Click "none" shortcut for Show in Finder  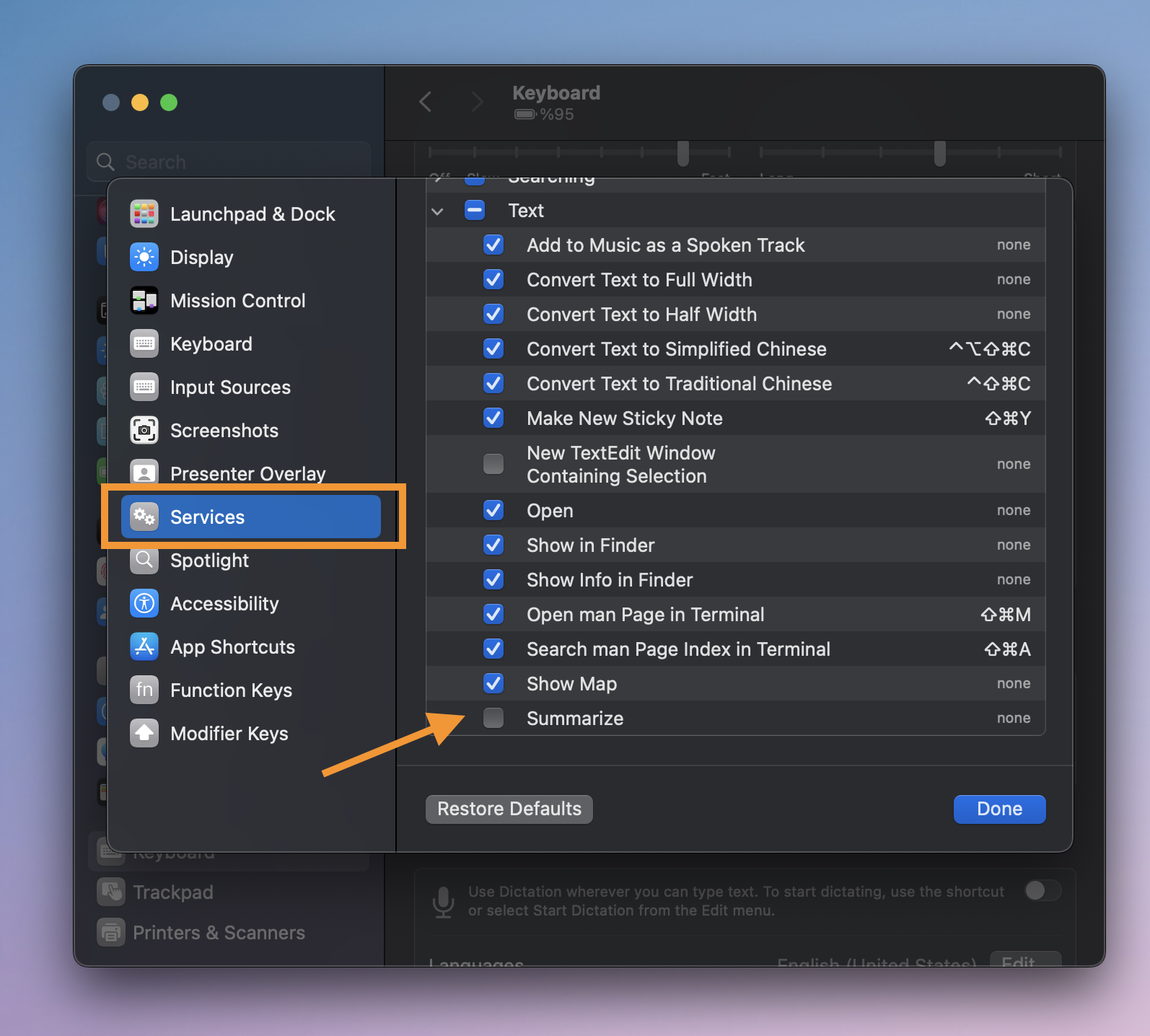[1014, 545]
